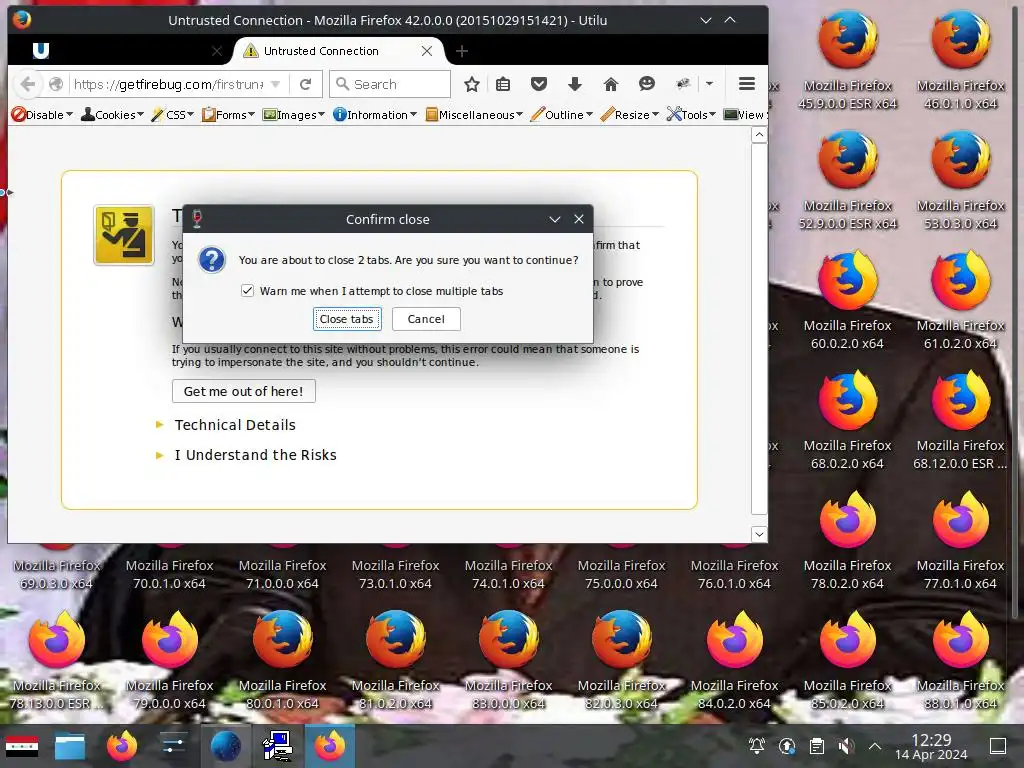Open Mozilla Firefox 84.0.2.0 x64 desktop icon
This screenshot has height=768, width=1024.
735,661
